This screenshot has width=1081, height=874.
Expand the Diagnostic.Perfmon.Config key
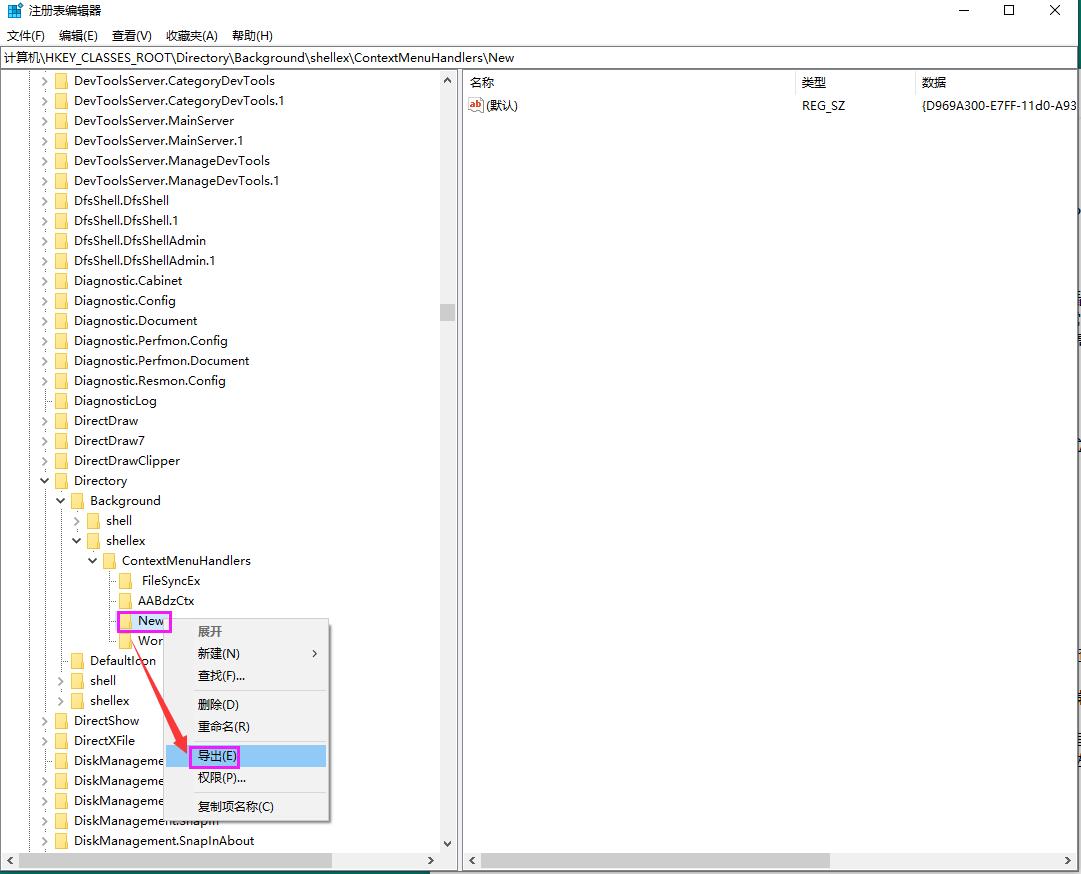(x=45, y=341)
